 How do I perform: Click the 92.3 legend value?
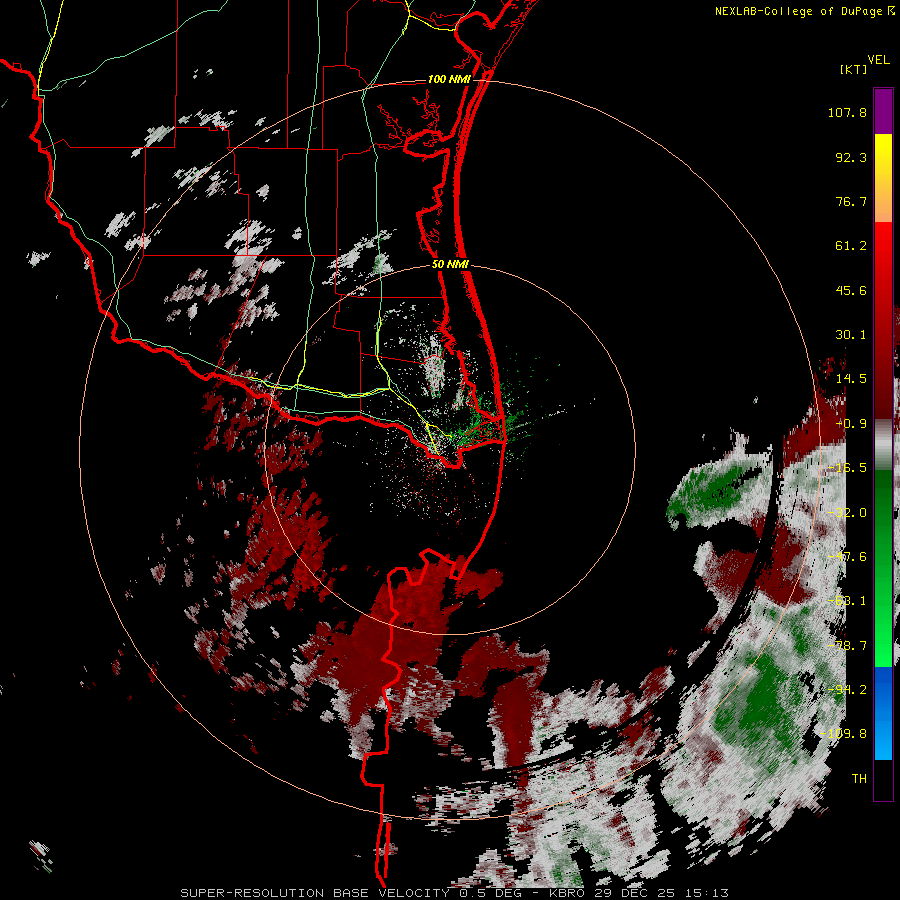pyautogui.click(x=851, y=157)
